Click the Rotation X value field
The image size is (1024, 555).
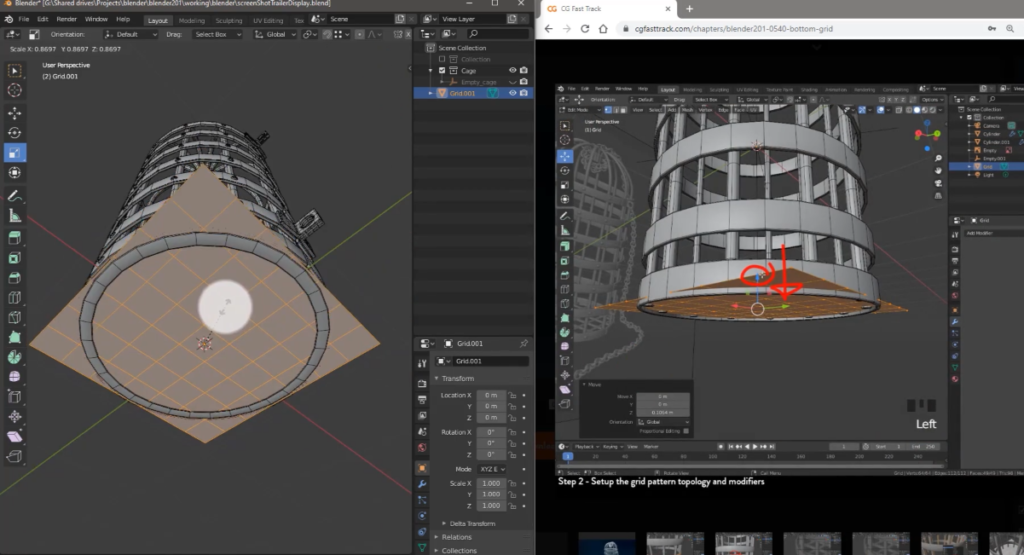click(x=491, y=432)
